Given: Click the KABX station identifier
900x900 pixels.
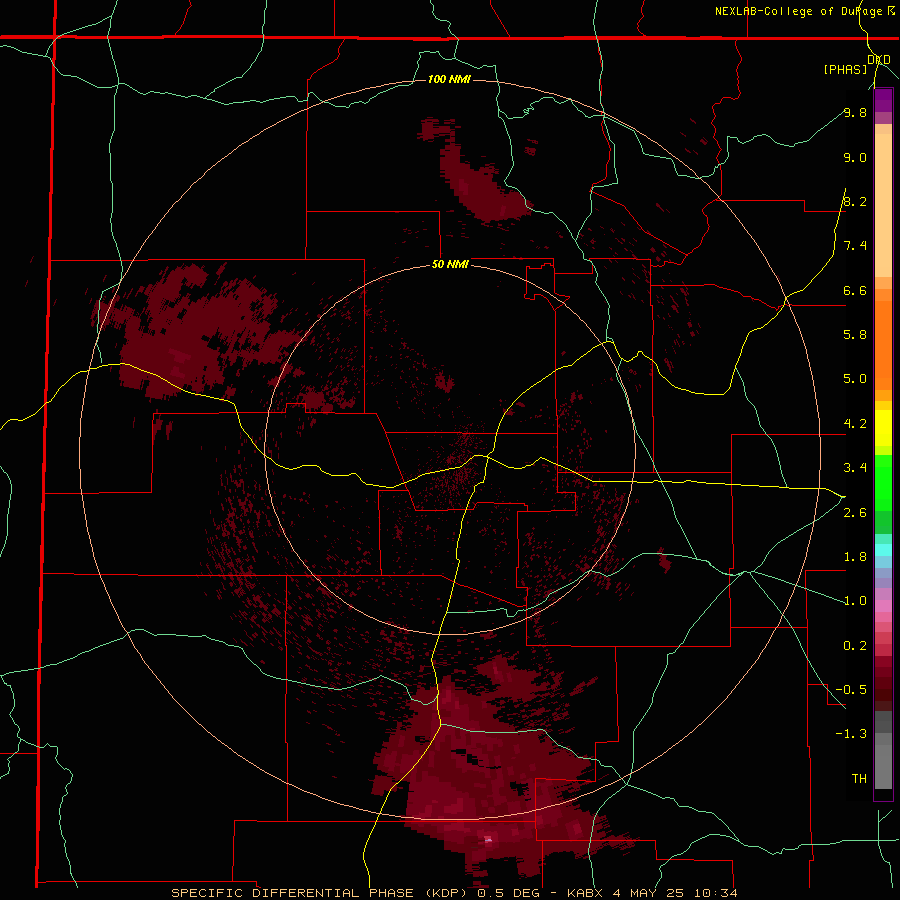Looking at the screenshot, I should click(x=584, y=893).
